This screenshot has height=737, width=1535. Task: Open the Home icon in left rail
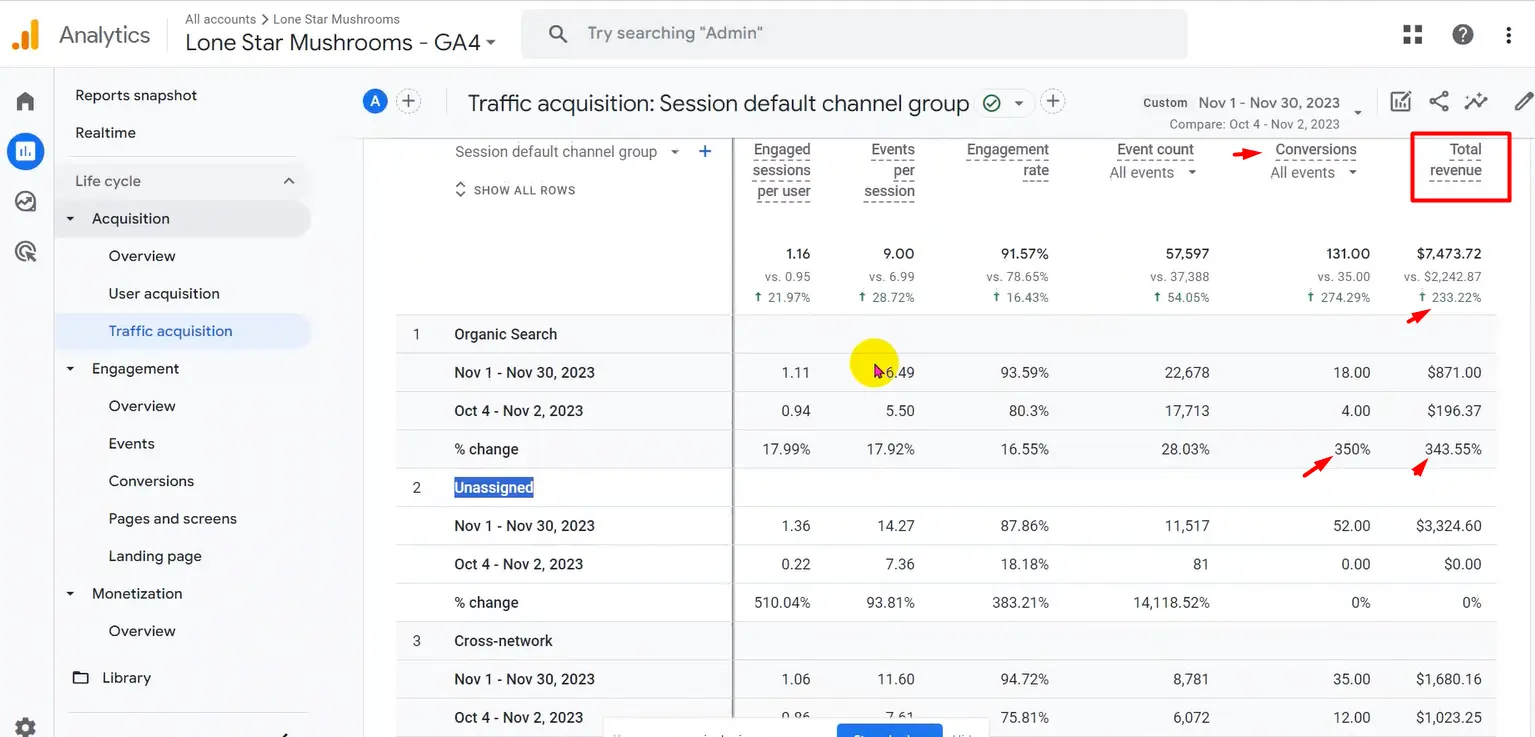[25, 101]
